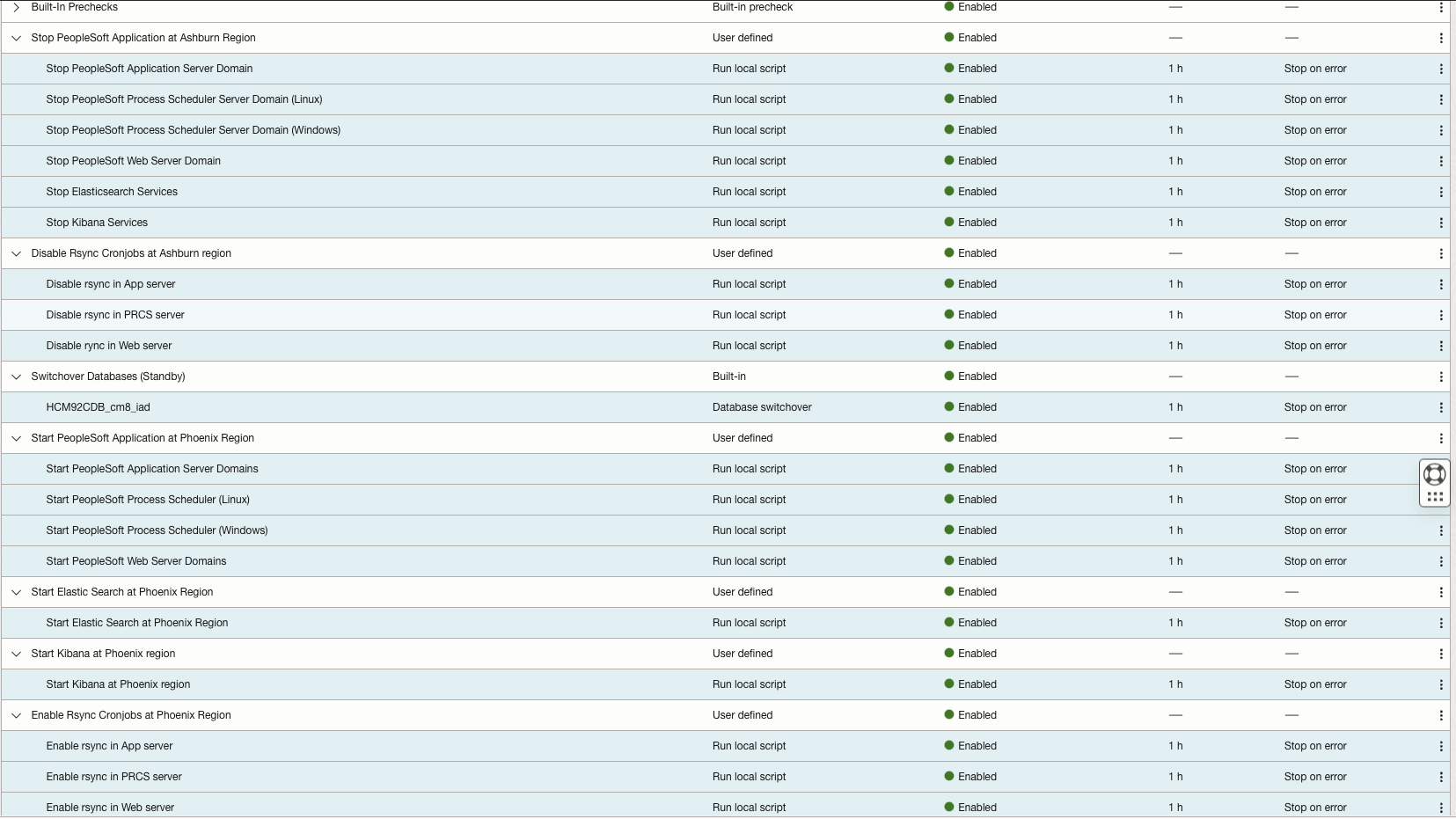Viewport: 1456px width, 819px height.
Task: Open actions menu for Start PeopleSoft Process Scheduler (Windows)
Action: coord(1441,530)
